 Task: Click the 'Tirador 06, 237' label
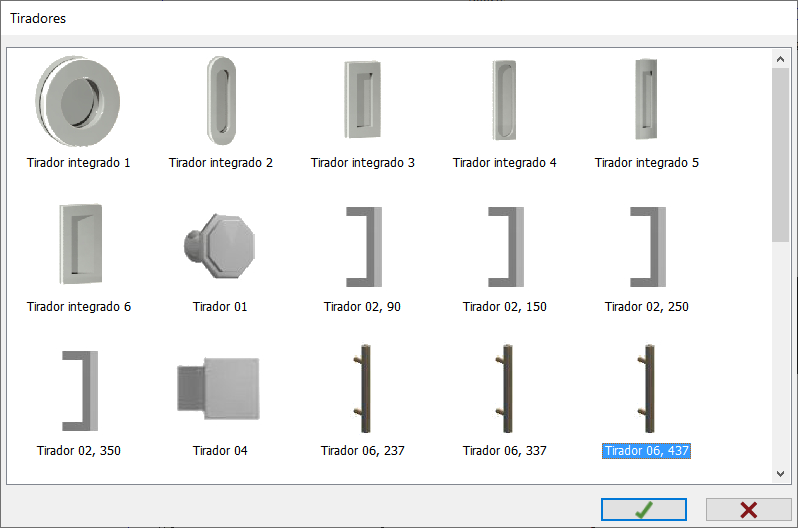coord(363,451)
